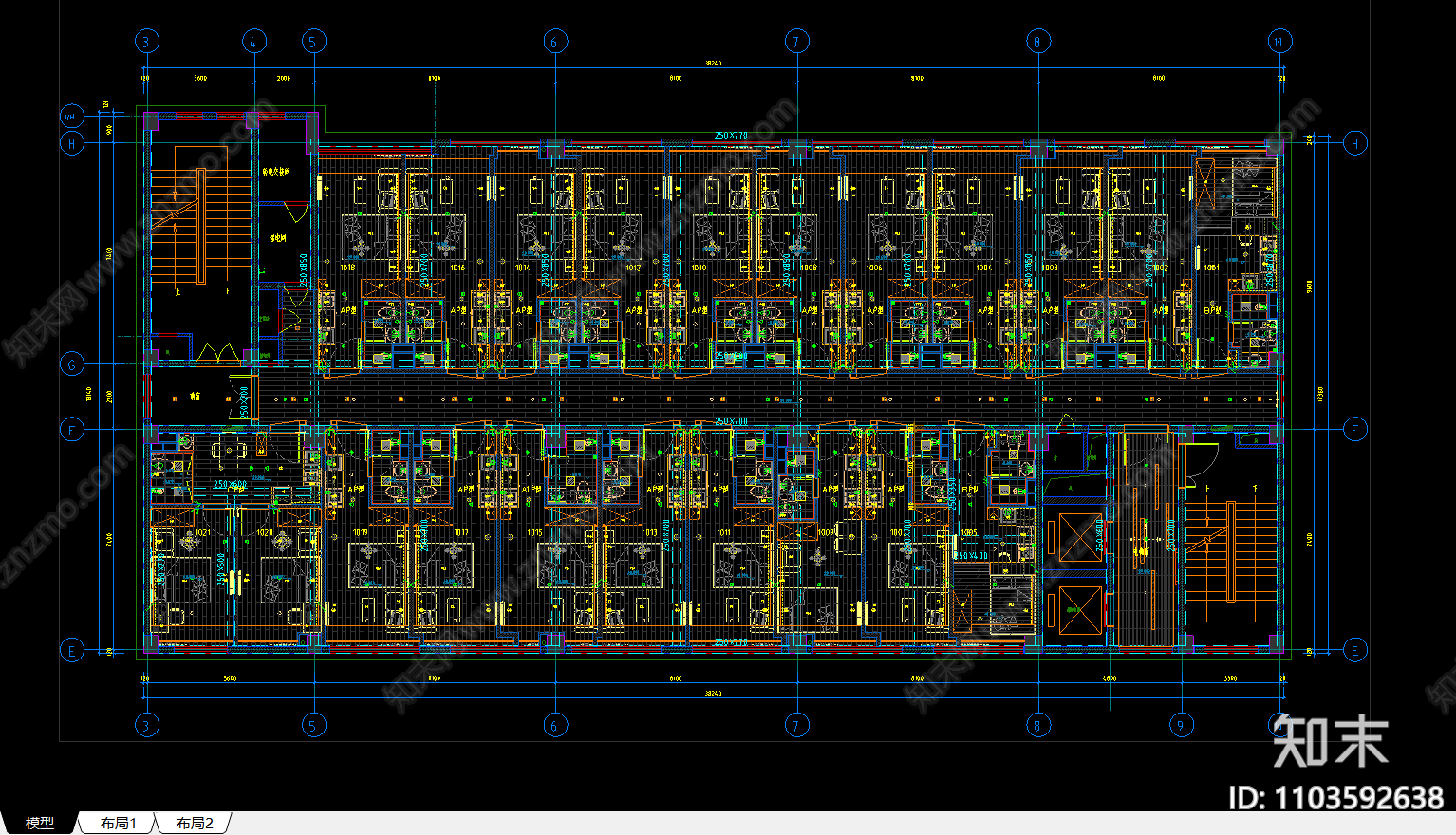Click room number 1004 label

coord(984,269)
